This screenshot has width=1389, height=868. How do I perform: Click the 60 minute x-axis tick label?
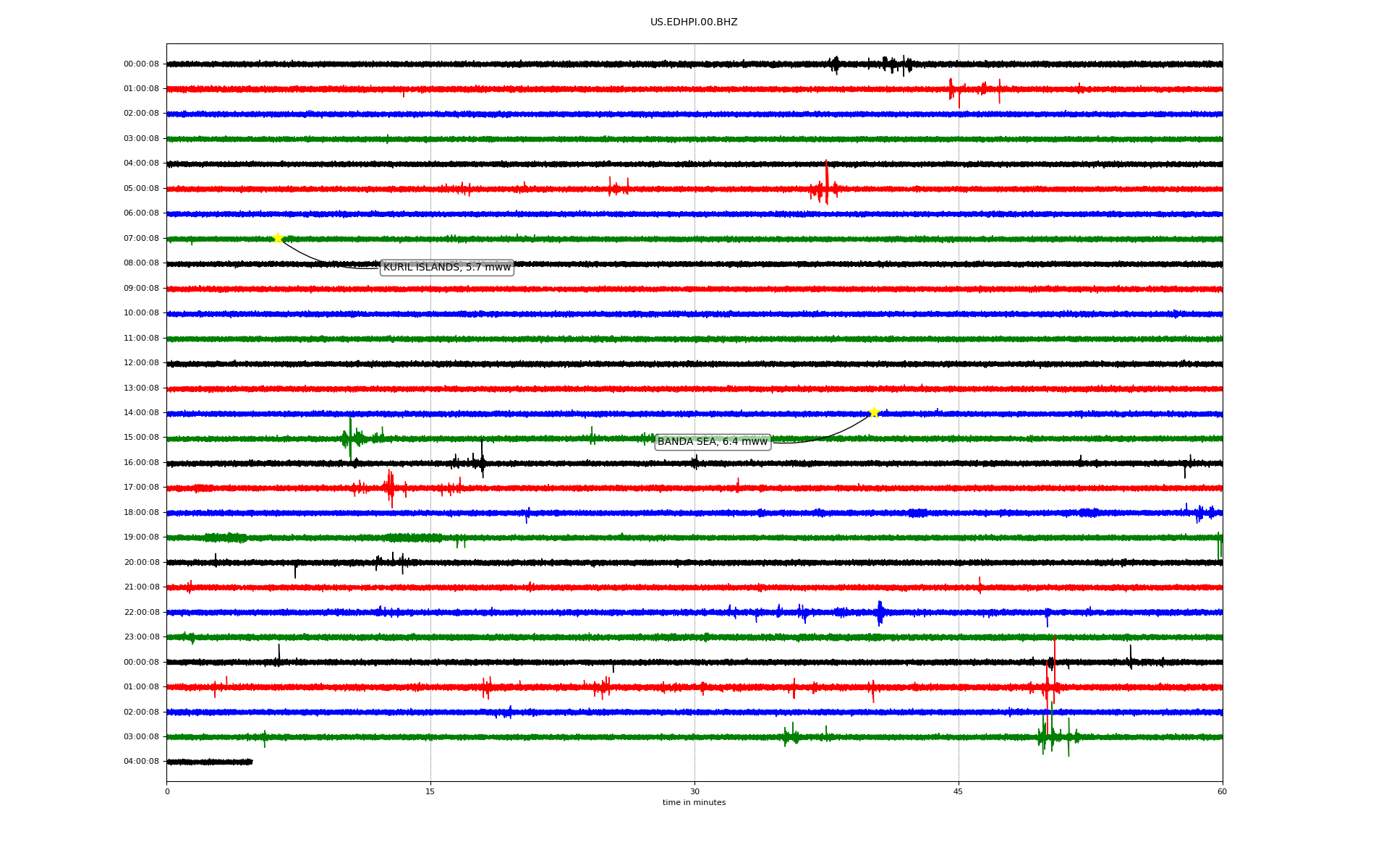point(1222,791)
